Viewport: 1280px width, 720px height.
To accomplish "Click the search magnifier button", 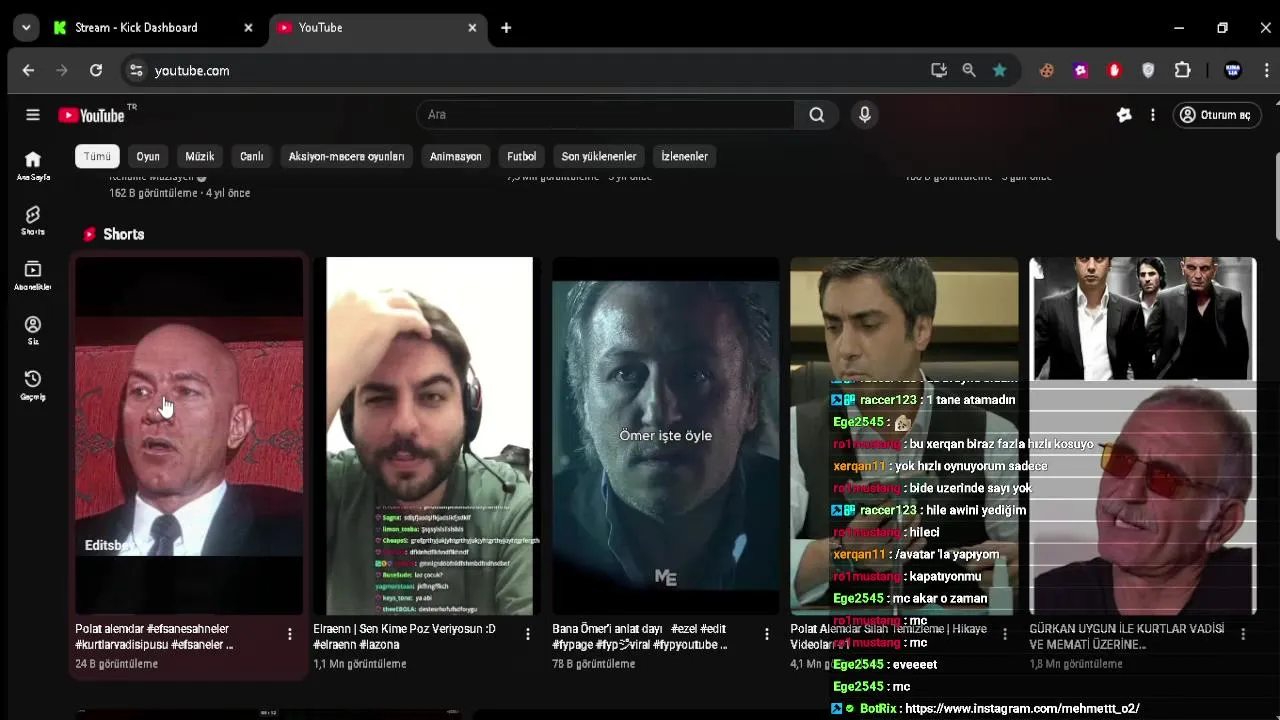I will pos(817,115).
